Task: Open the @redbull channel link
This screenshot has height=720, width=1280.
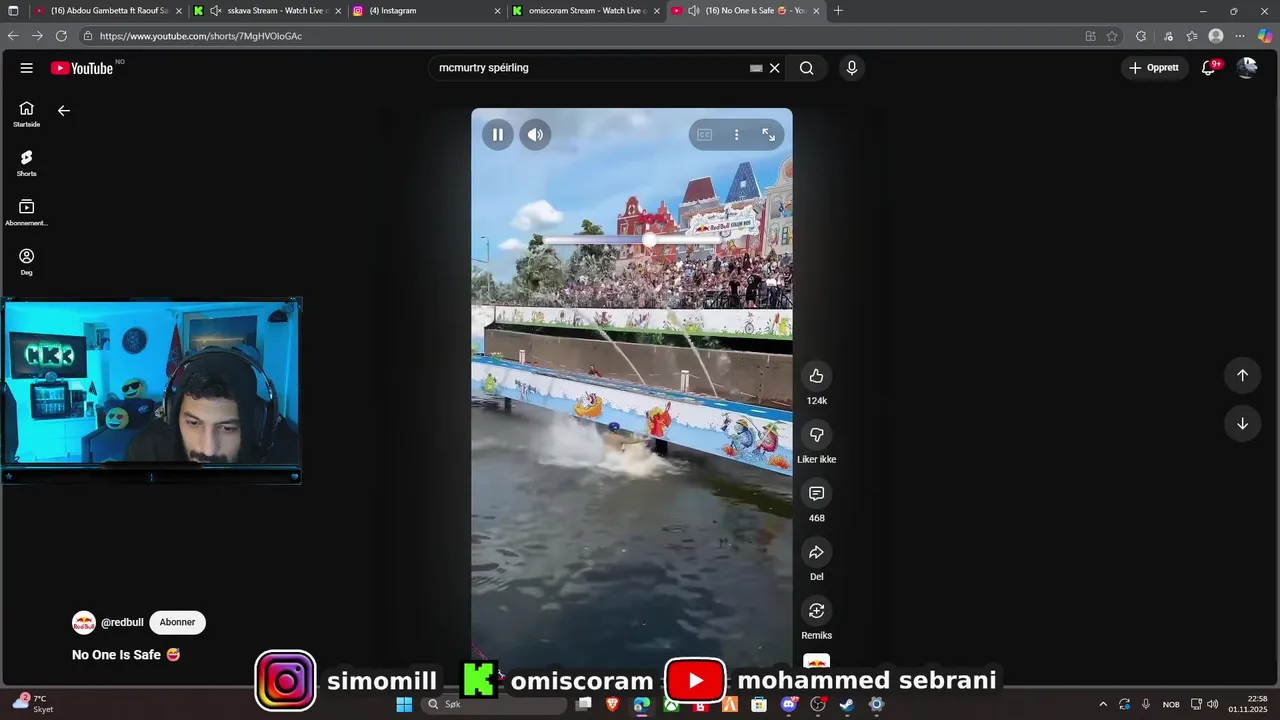Action: (x=122, y=622)
